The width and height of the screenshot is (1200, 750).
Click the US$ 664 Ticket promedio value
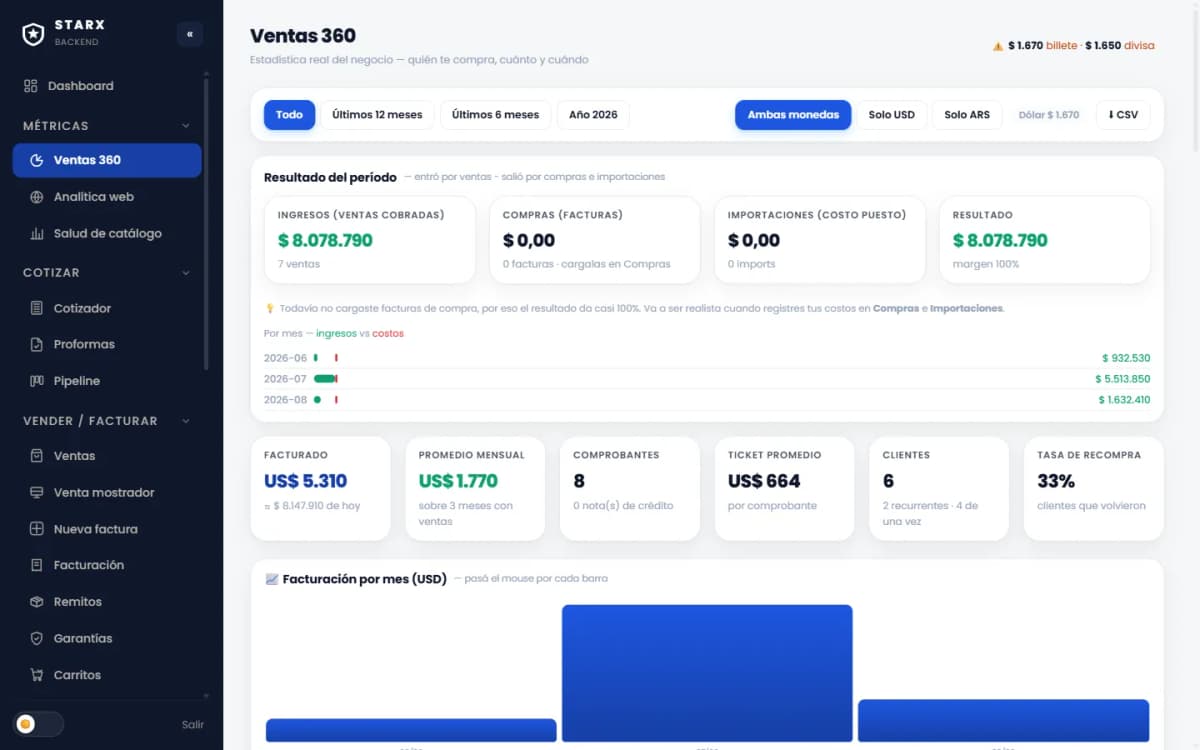(x=765, y=481)
